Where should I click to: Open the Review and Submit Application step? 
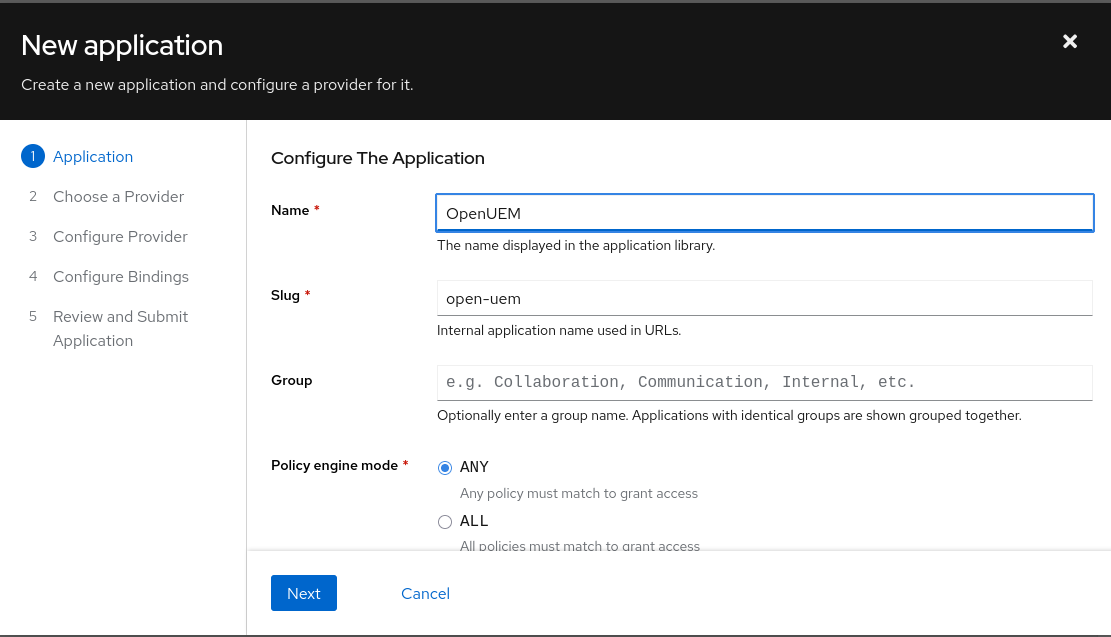120,328
